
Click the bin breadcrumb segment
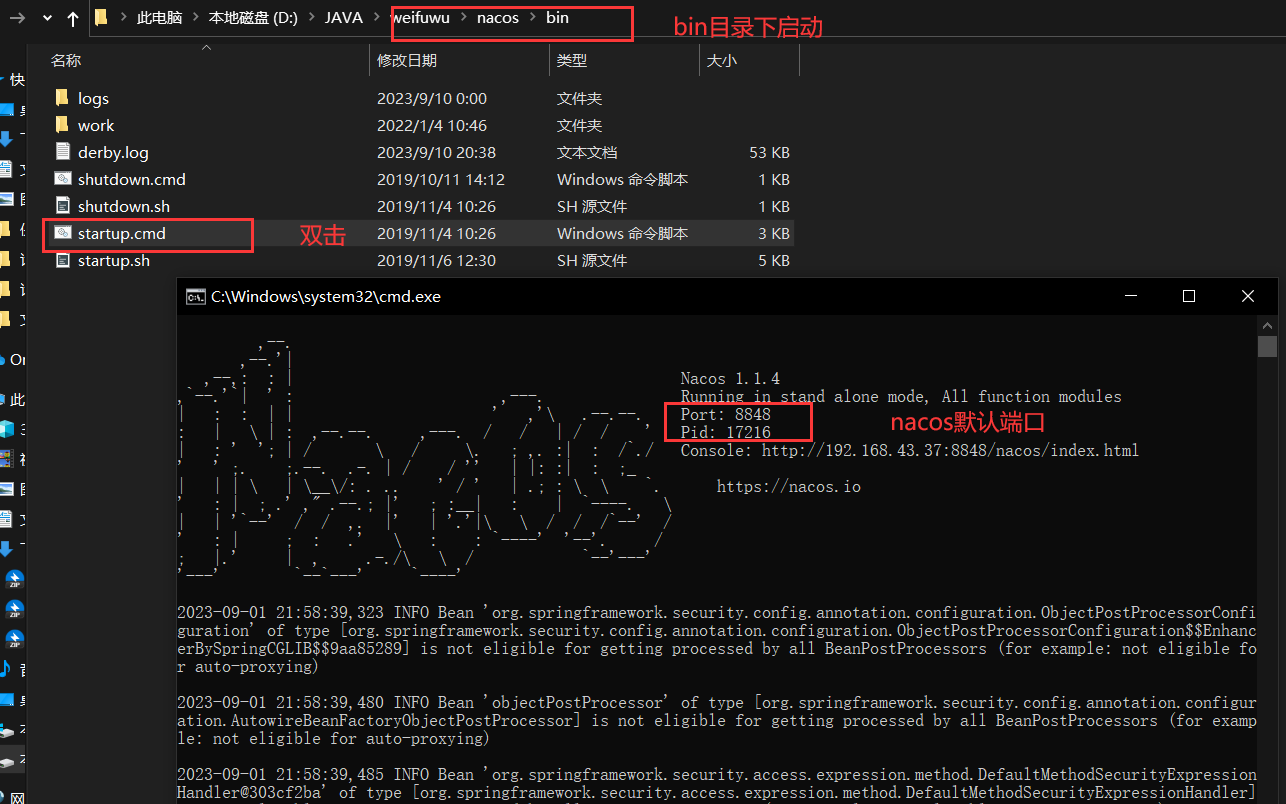coord(557,18)
